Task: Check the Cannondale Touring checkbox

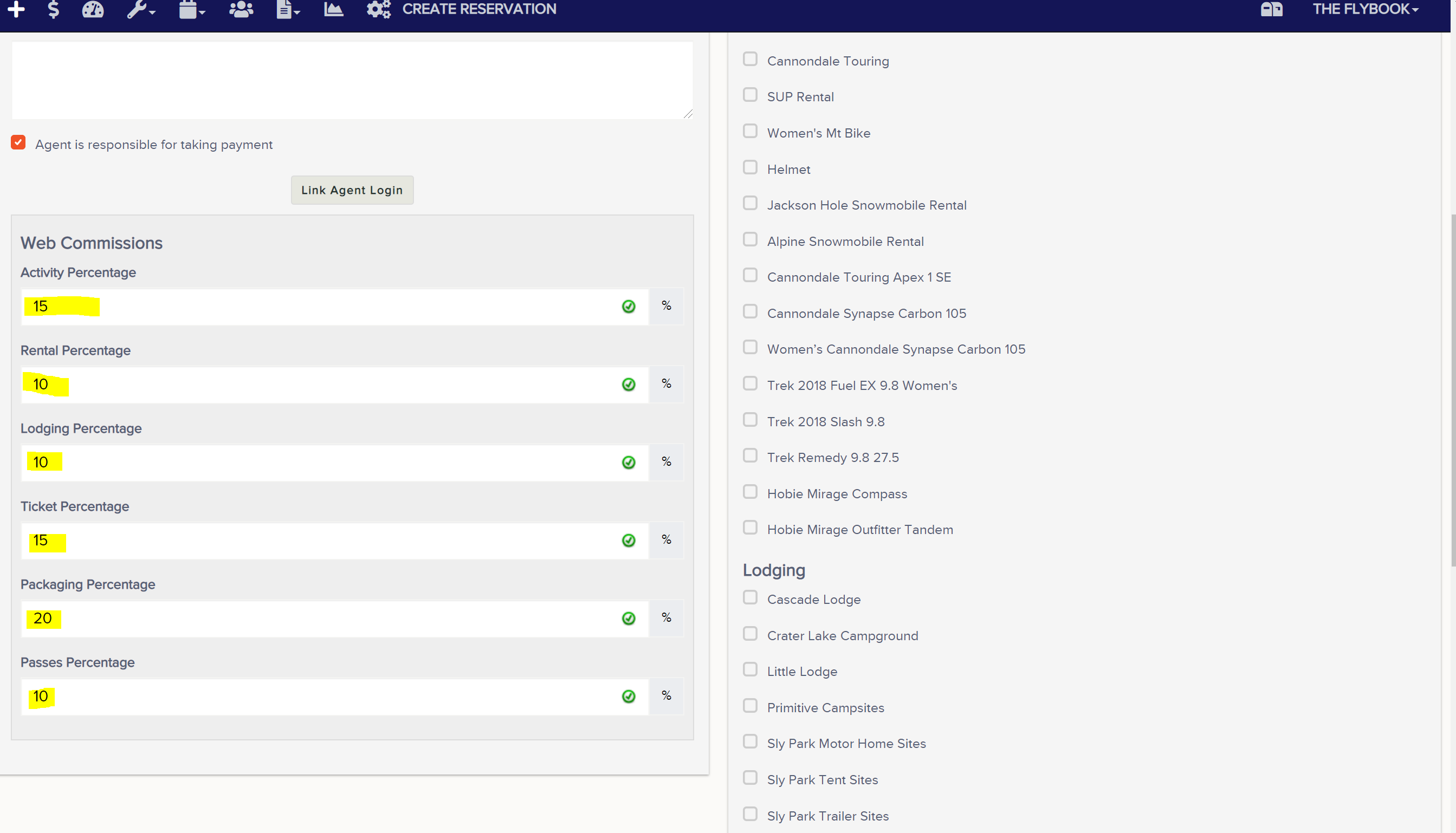Action: (750, 59)
